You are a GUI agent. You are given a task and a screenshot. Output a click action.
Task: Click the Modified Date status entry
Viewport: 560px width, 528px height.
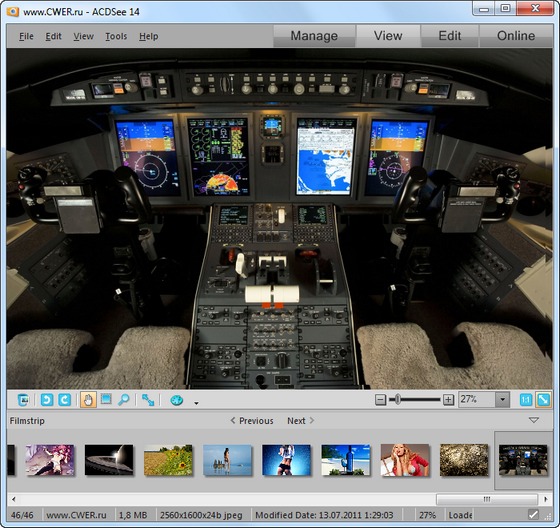pos(324,515)
